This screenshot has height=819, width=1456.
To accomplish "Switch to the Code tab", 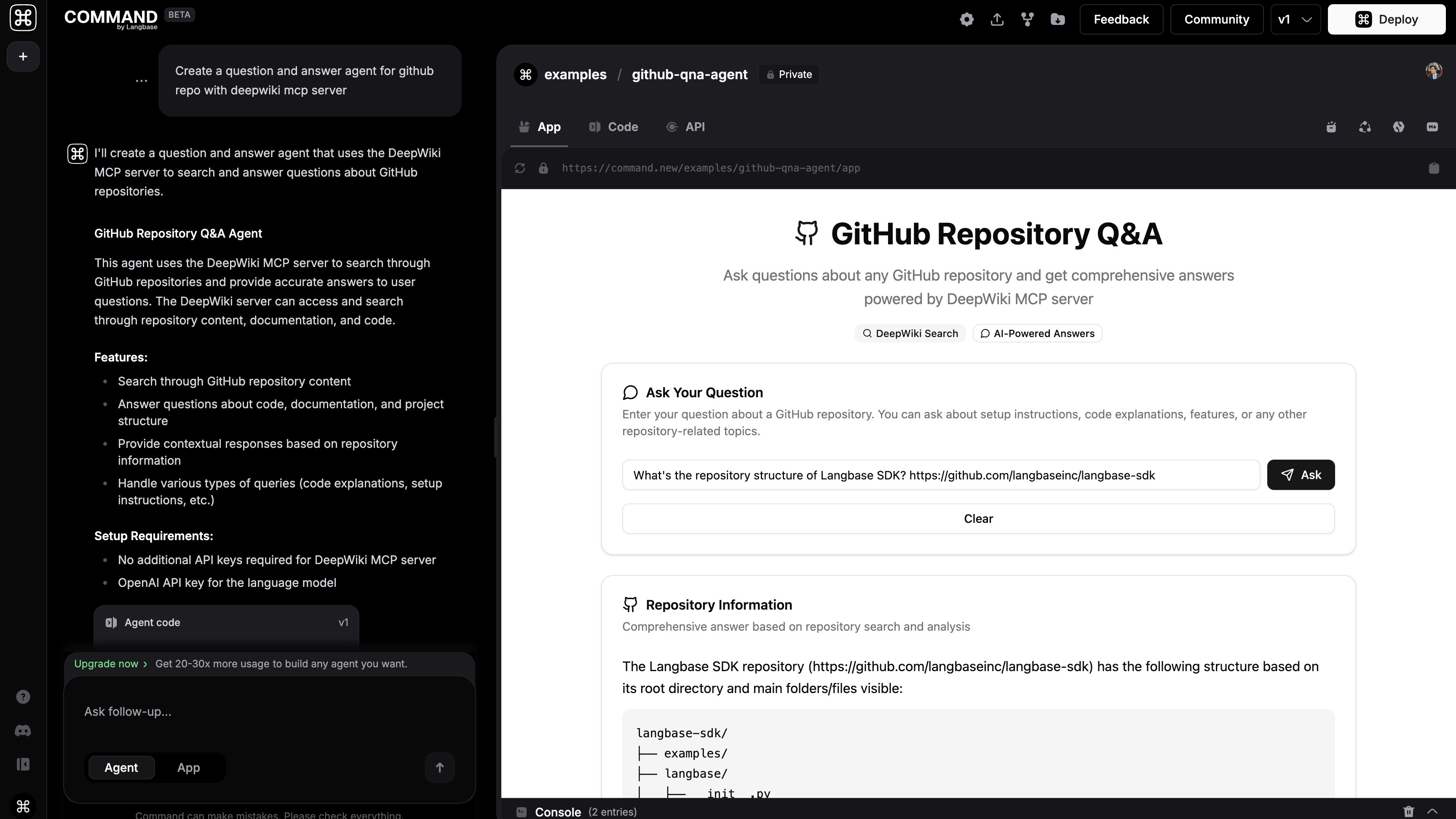I will [x=613, y=127].
